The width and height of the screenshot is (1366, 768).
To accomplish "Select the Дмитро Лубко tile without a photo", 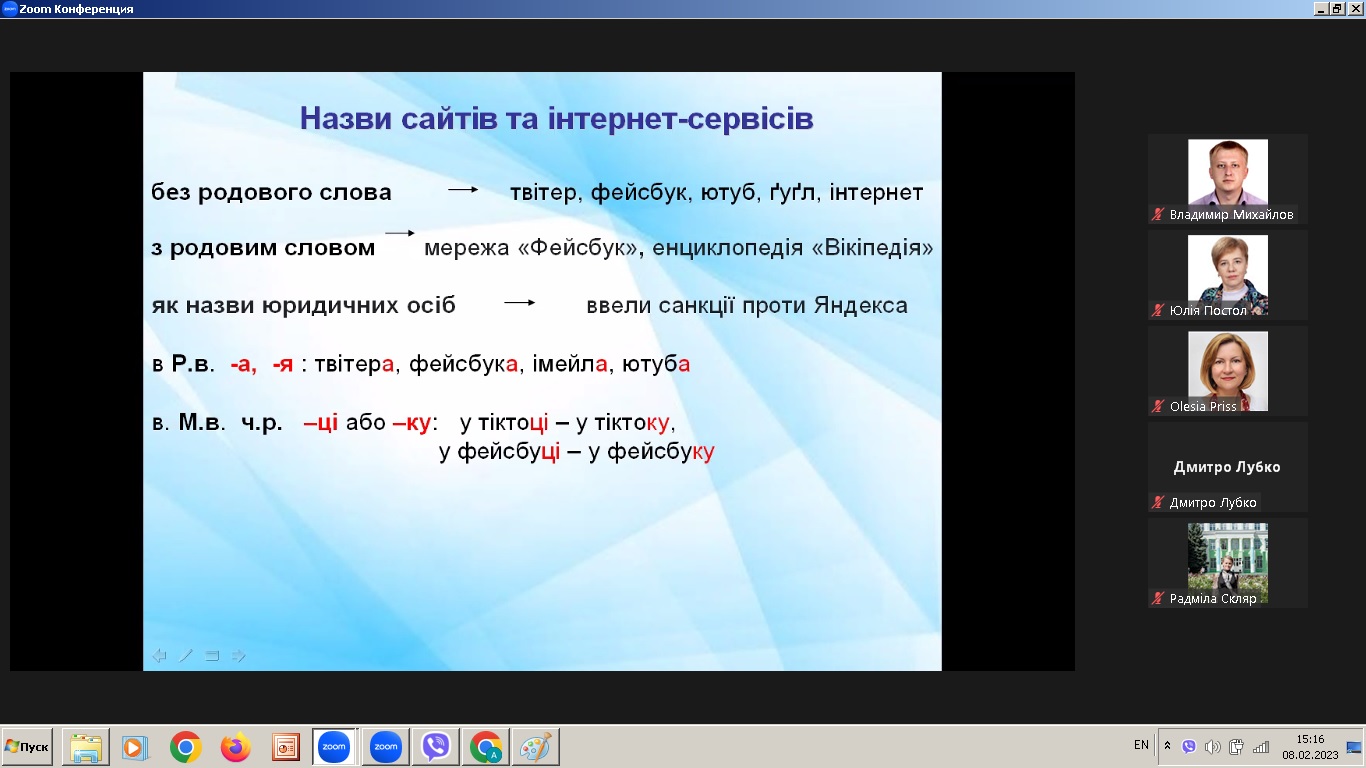I will (x=1228, y=467).
